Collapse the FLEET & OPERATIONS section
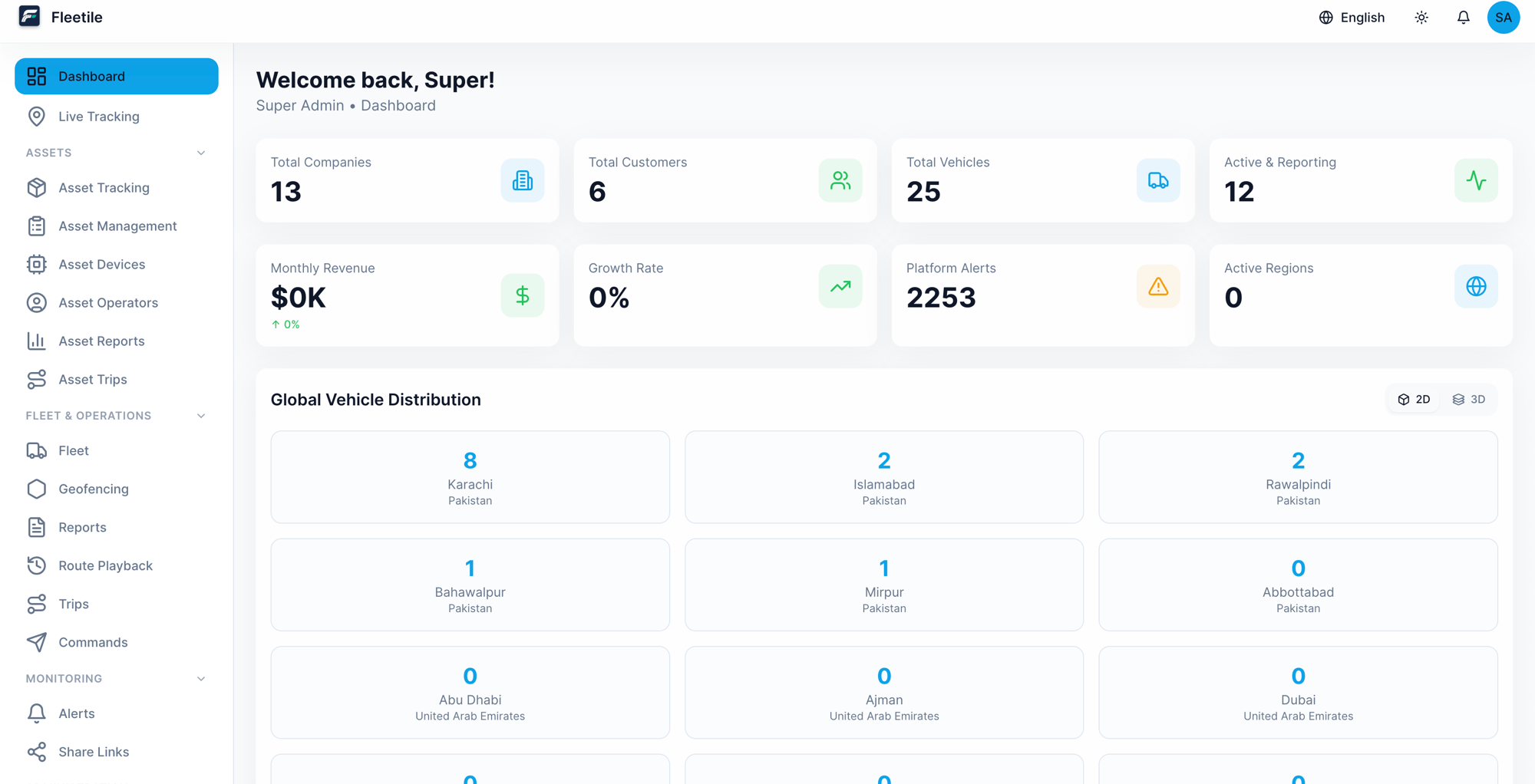Image resolution: width=1535 pixels, height=784 pixels. coord(201,416)
